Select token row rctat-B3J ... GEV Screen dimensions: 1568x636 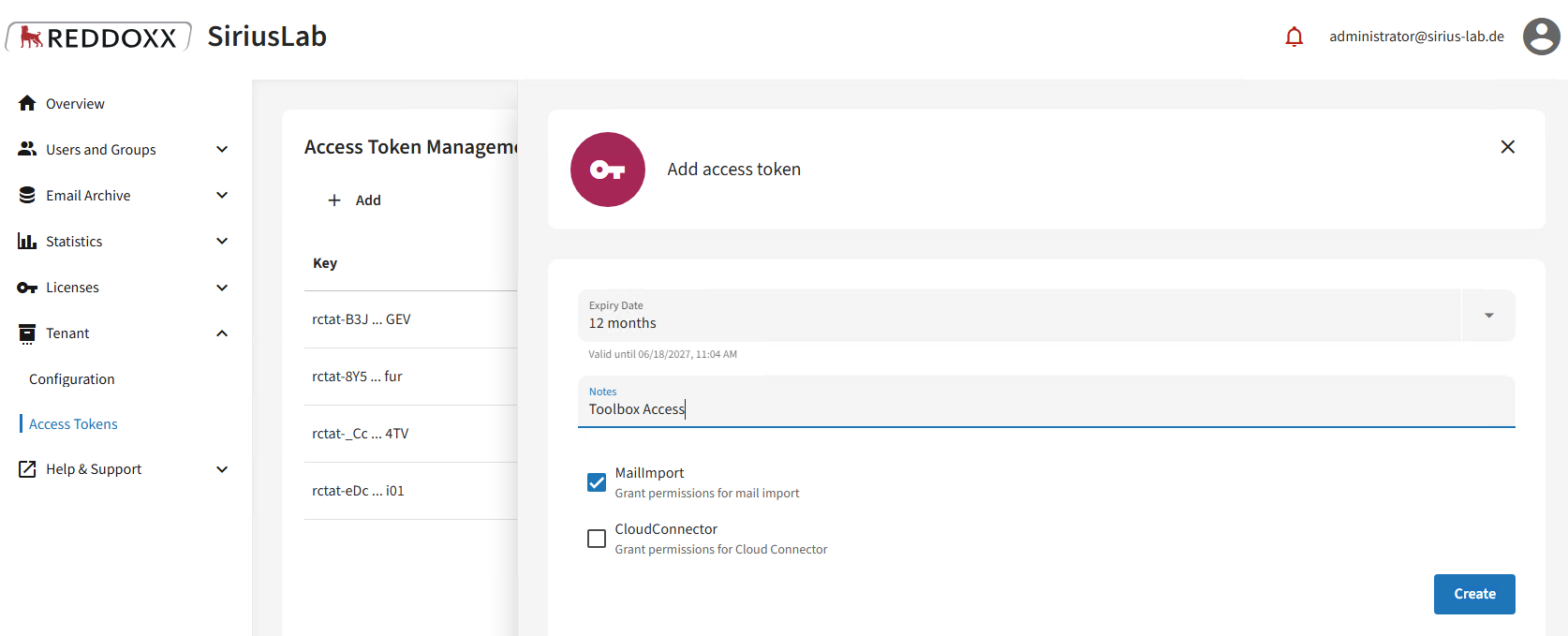point(410,319)
